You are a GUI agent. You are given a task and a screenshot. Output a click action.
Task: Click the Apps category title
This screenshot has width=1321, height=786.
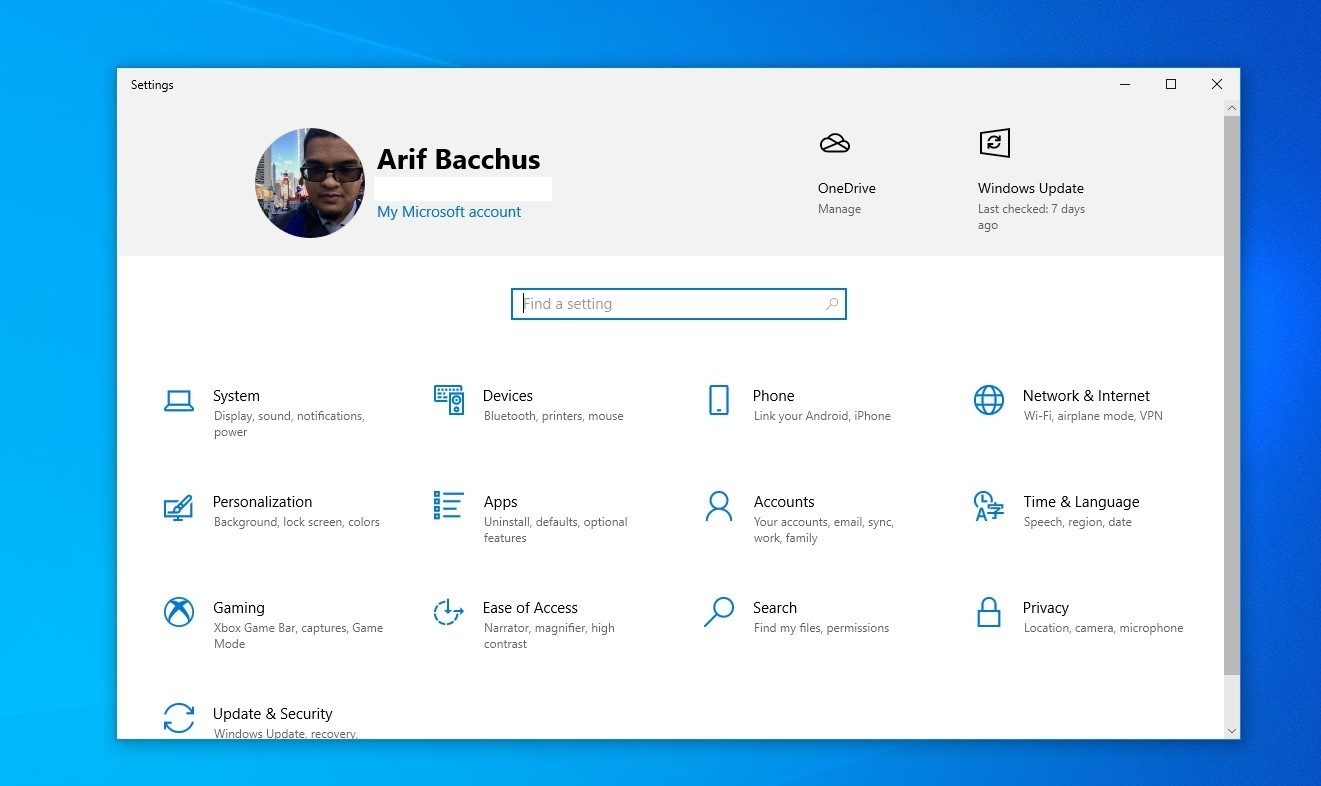501,502
